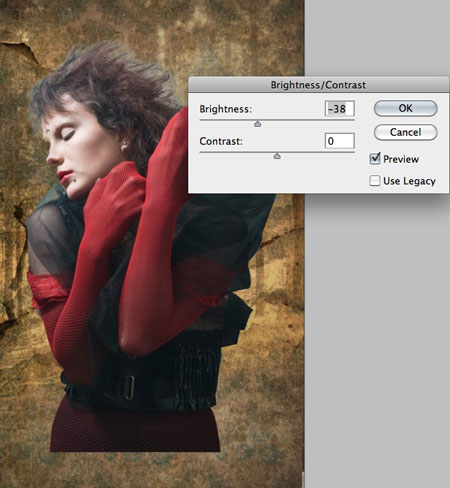Image resolution: width=450 pixels, height=488 pixels.
Task: Click the Contrast label in the dialog
Action: click(221, 141)
